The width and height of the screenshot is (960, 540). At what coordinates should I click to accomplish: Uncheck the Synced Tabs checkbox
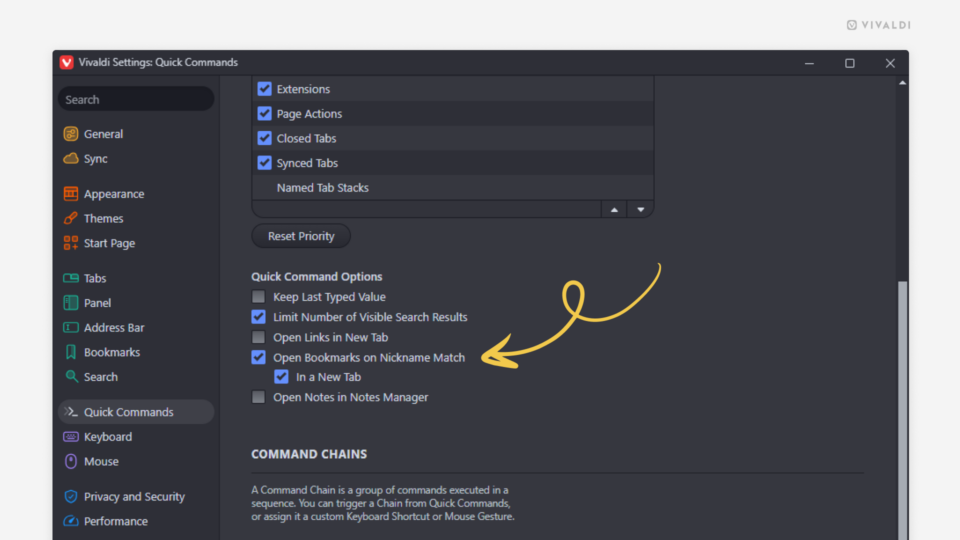click(264, 163)
